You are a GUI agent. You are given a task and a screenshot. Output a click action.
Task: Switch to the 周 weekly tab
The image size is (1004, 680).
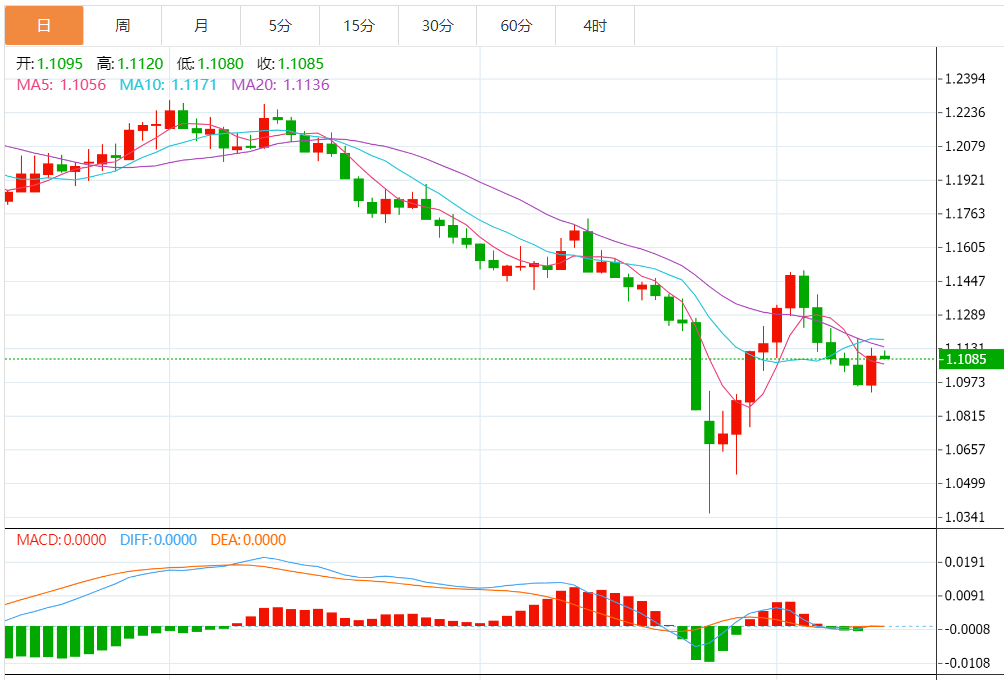[122, 26]
